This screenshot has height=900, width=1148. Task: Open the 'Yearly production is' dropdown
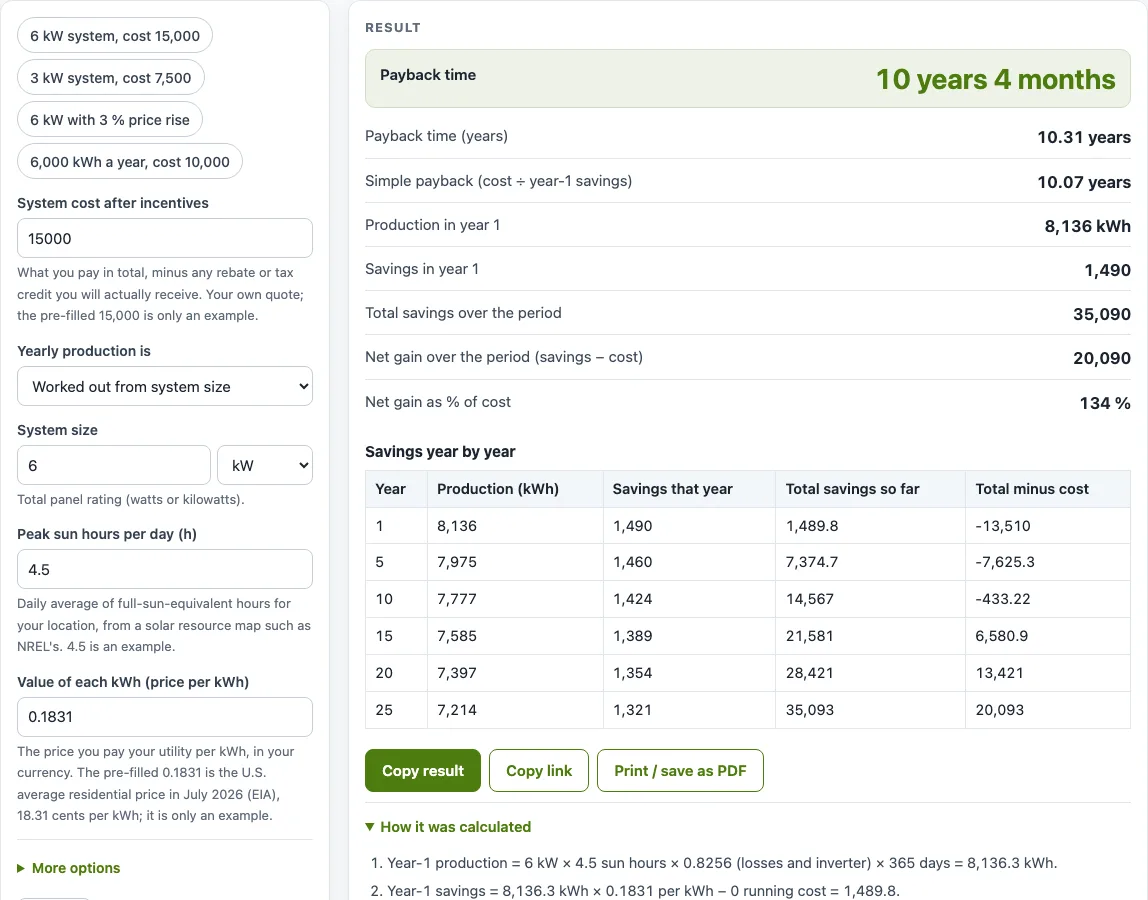pos(165,386)
